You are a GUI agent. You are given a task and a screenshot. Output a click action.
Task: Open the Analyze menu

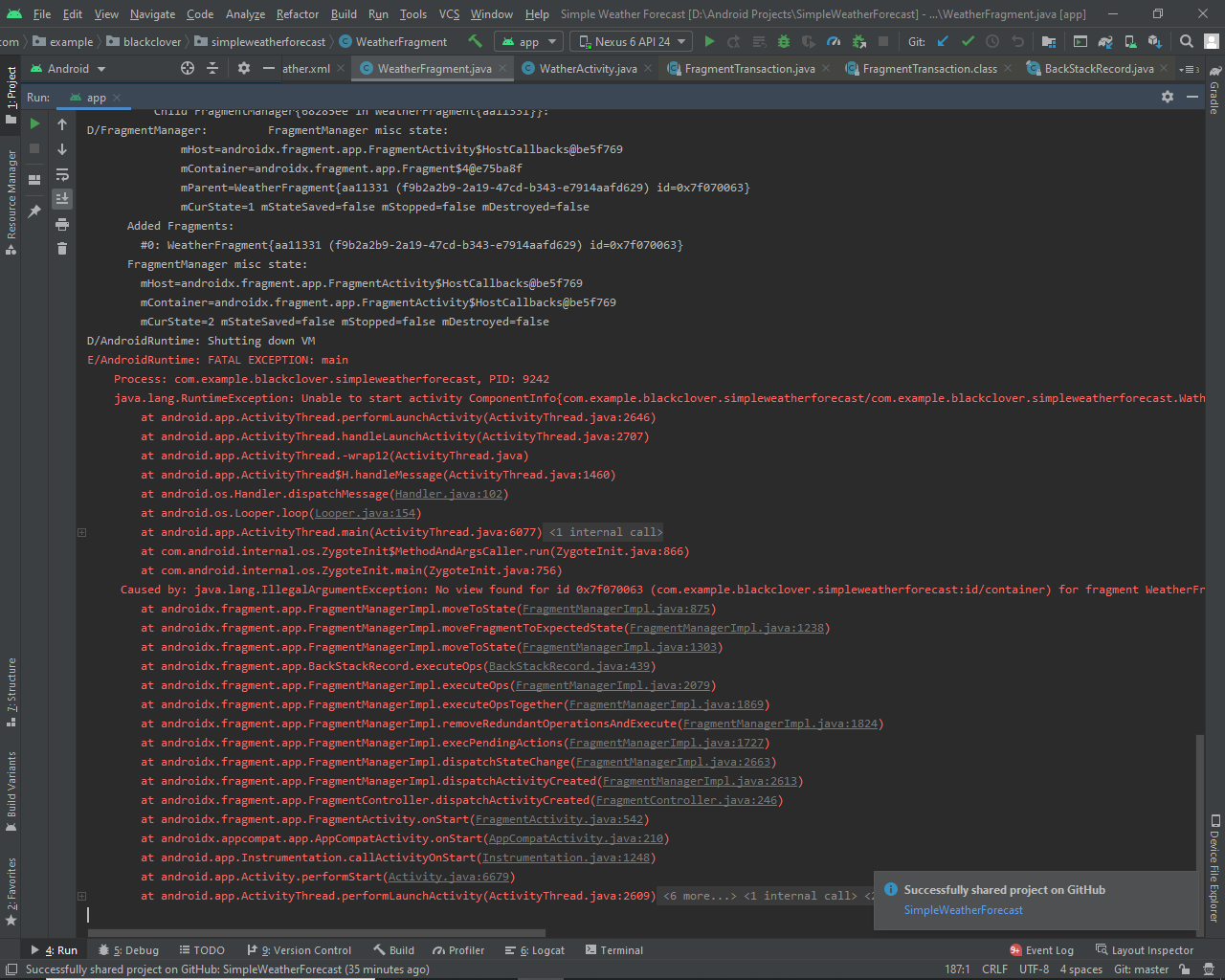click(x=245, y=13)
